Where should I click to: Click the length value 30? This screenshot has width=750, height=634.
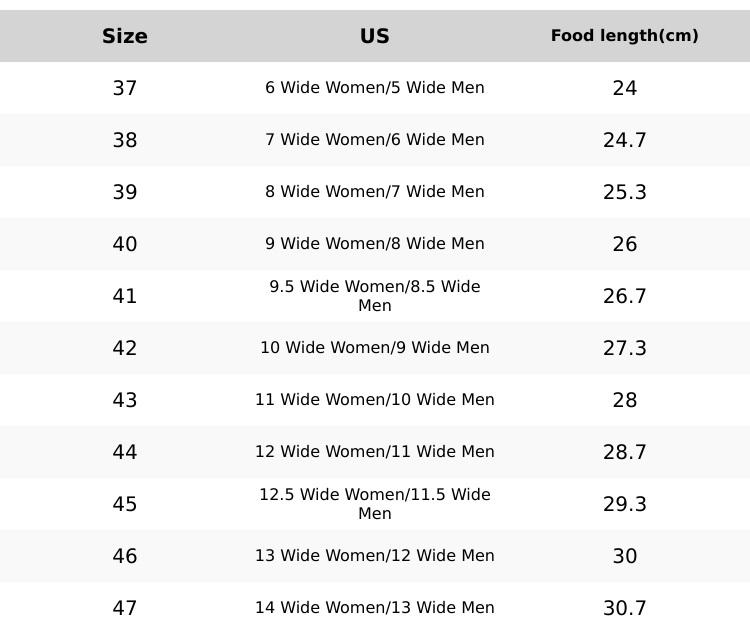[624, 556]
